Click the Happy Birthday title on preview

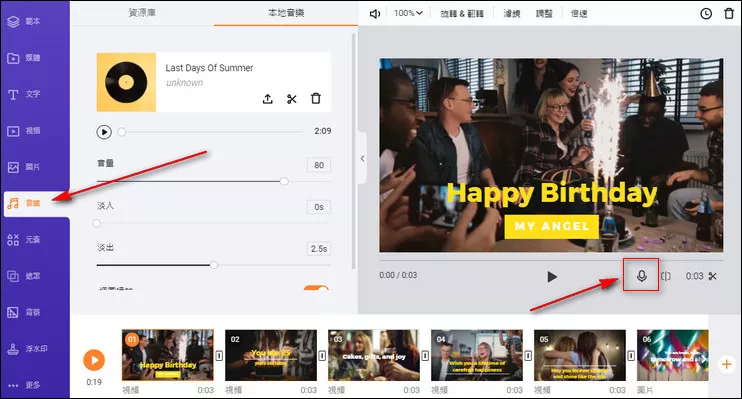(x=552, y=194)
